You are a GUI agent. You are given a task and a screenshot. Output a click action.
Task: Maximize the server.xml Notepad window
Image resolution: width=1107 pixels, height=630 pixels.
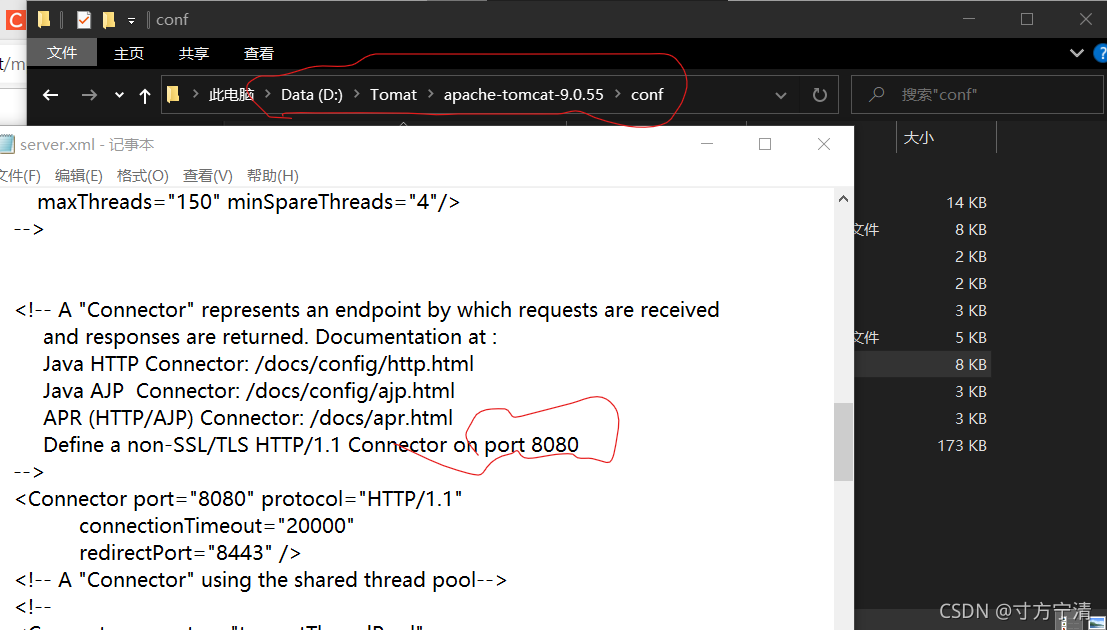click(x=765, y=144)
